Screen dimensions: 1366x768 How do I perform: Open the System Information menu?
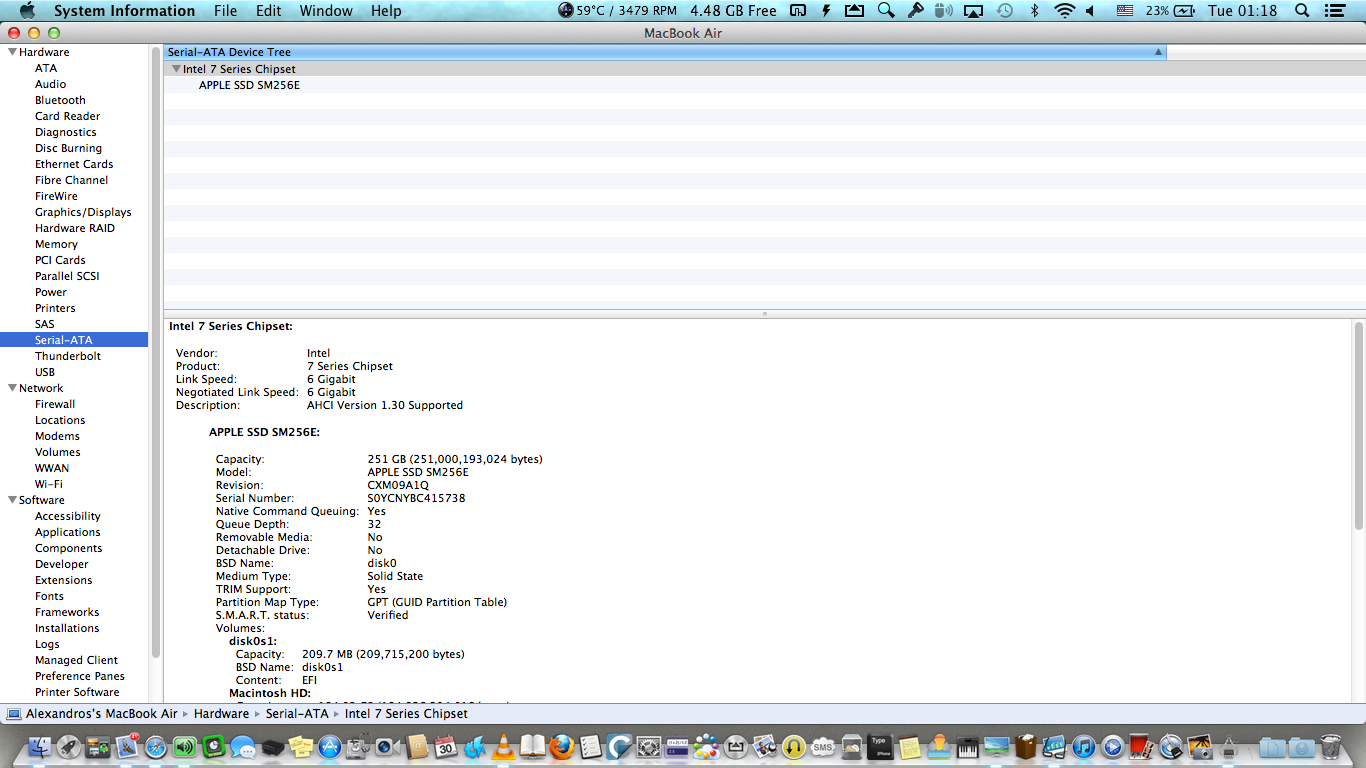pyautogui.click(x=124, y=11)
